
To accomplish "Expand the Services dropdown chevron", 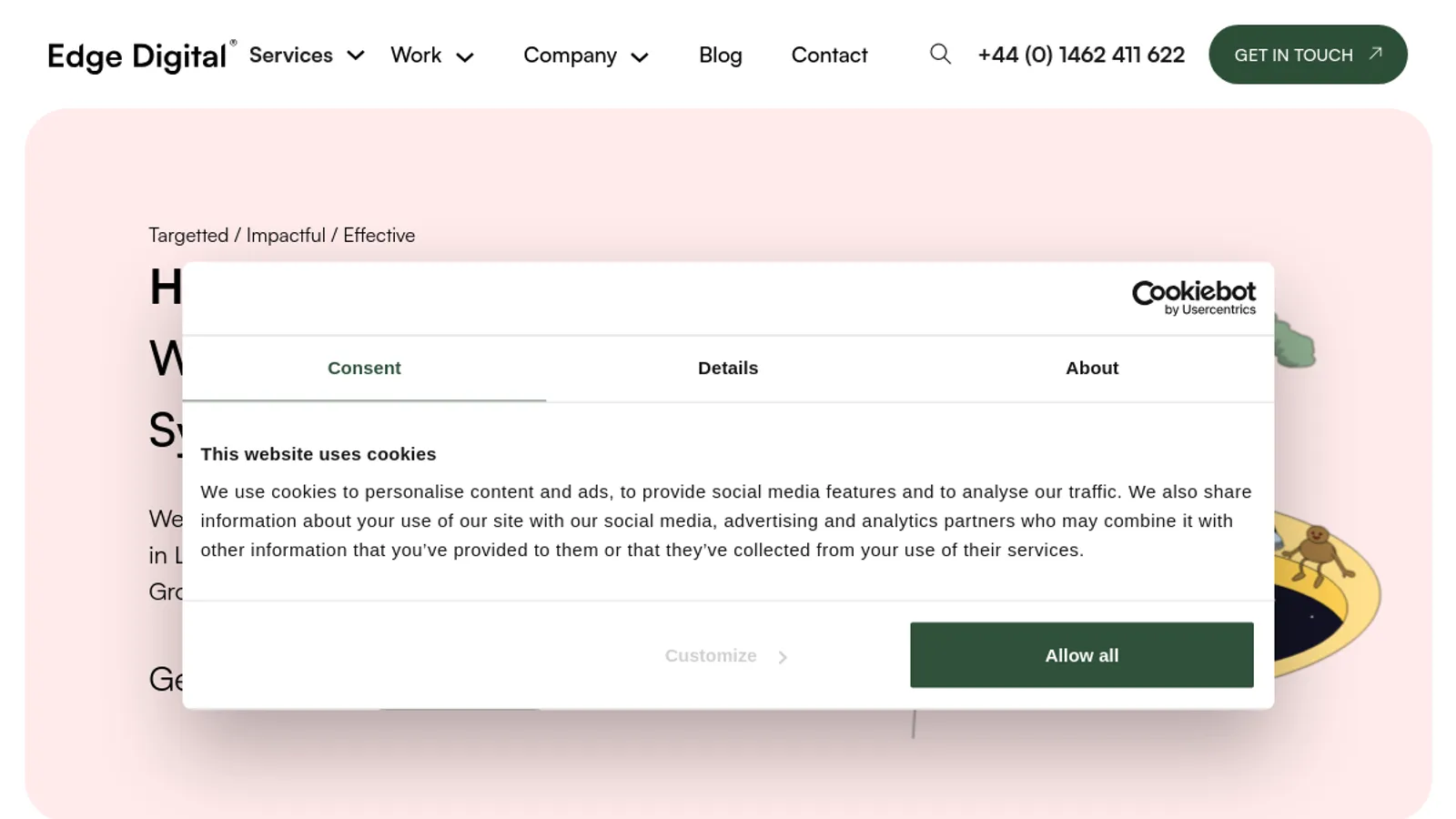I will [x=356, y=56].
